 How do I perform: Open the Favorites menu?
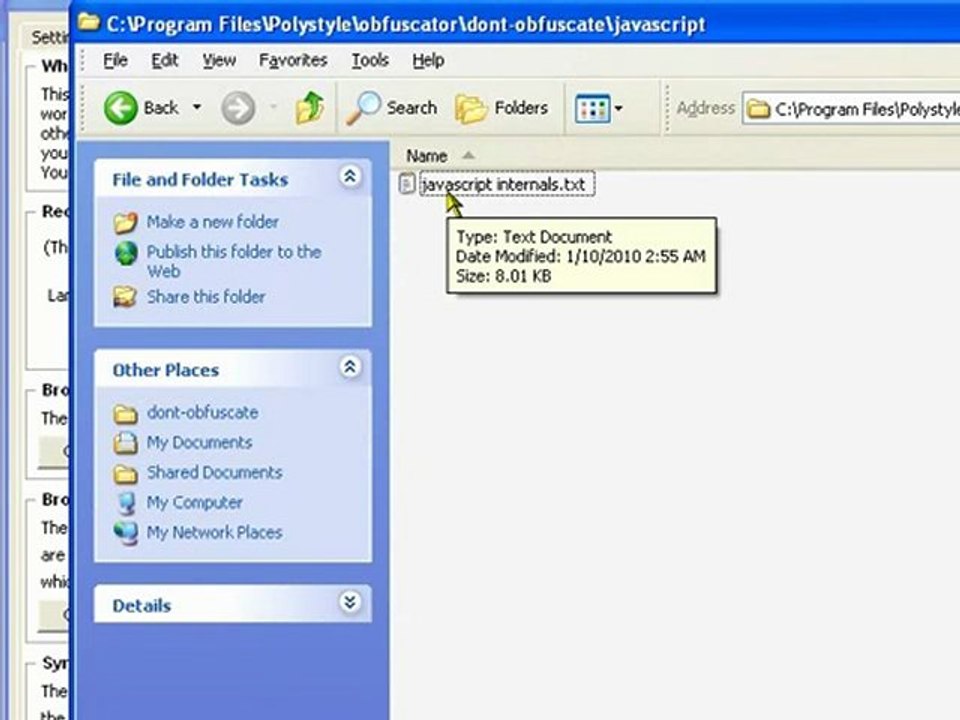pyautogui.click(x=292, y=61)
